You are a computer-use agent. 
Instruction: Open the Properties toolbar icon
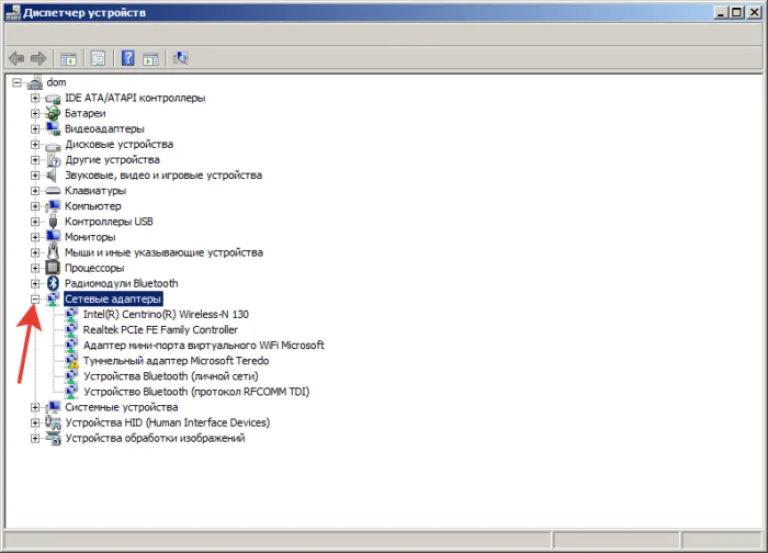point(98,59)
